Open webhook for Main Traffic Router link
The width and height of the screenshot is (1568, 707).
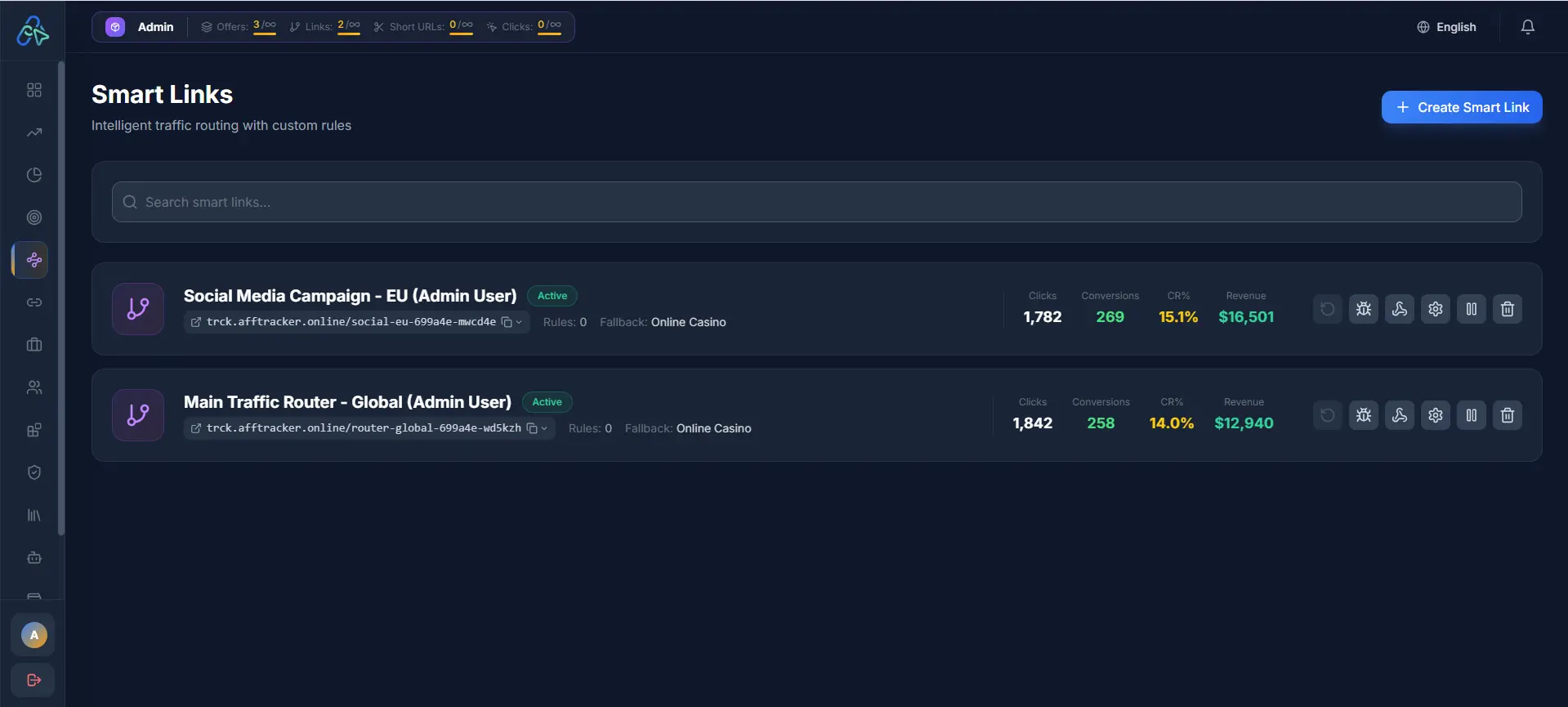[1400, 415]
